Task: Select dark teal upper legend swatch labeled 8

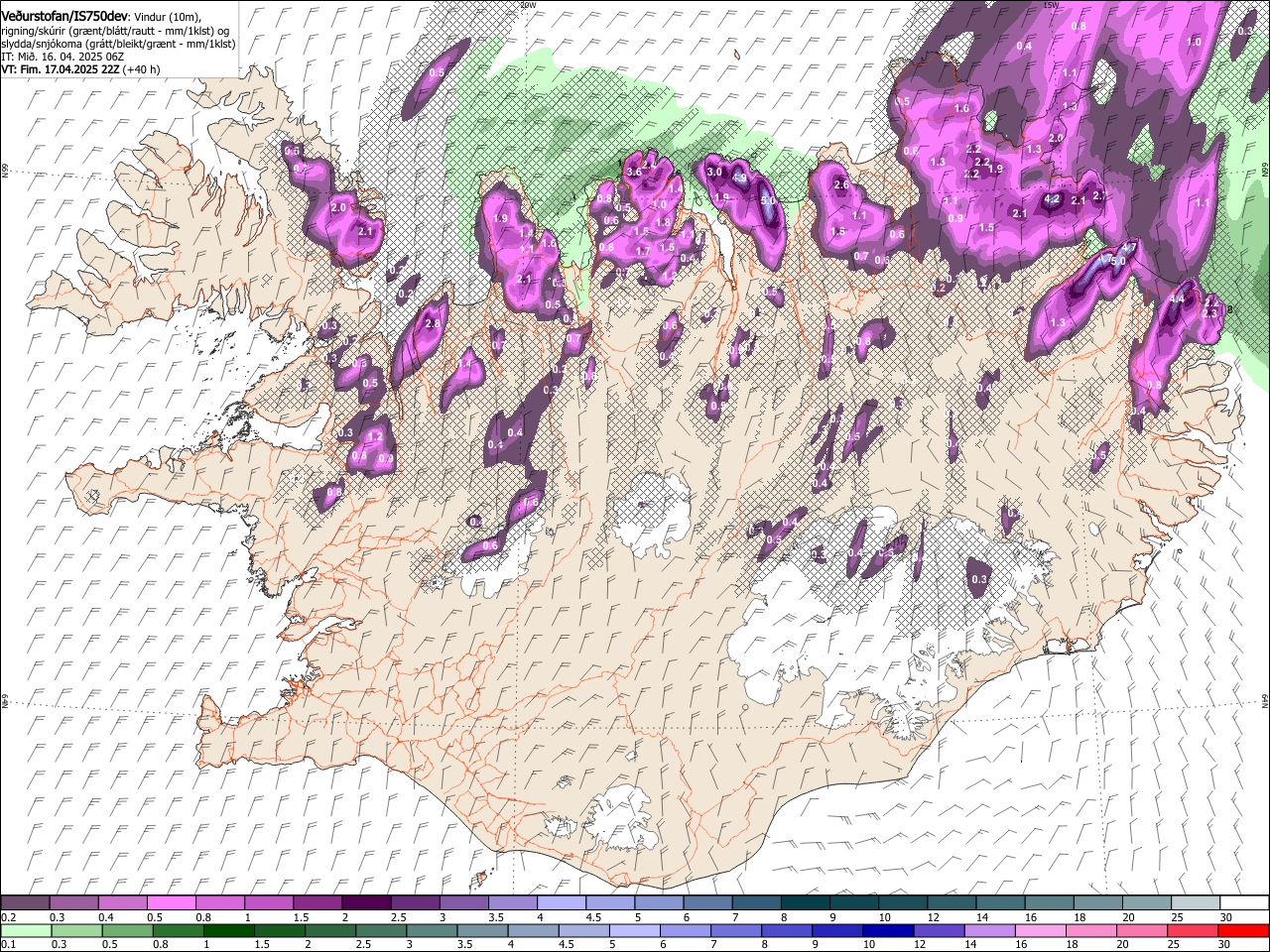Action: (806, 902)
